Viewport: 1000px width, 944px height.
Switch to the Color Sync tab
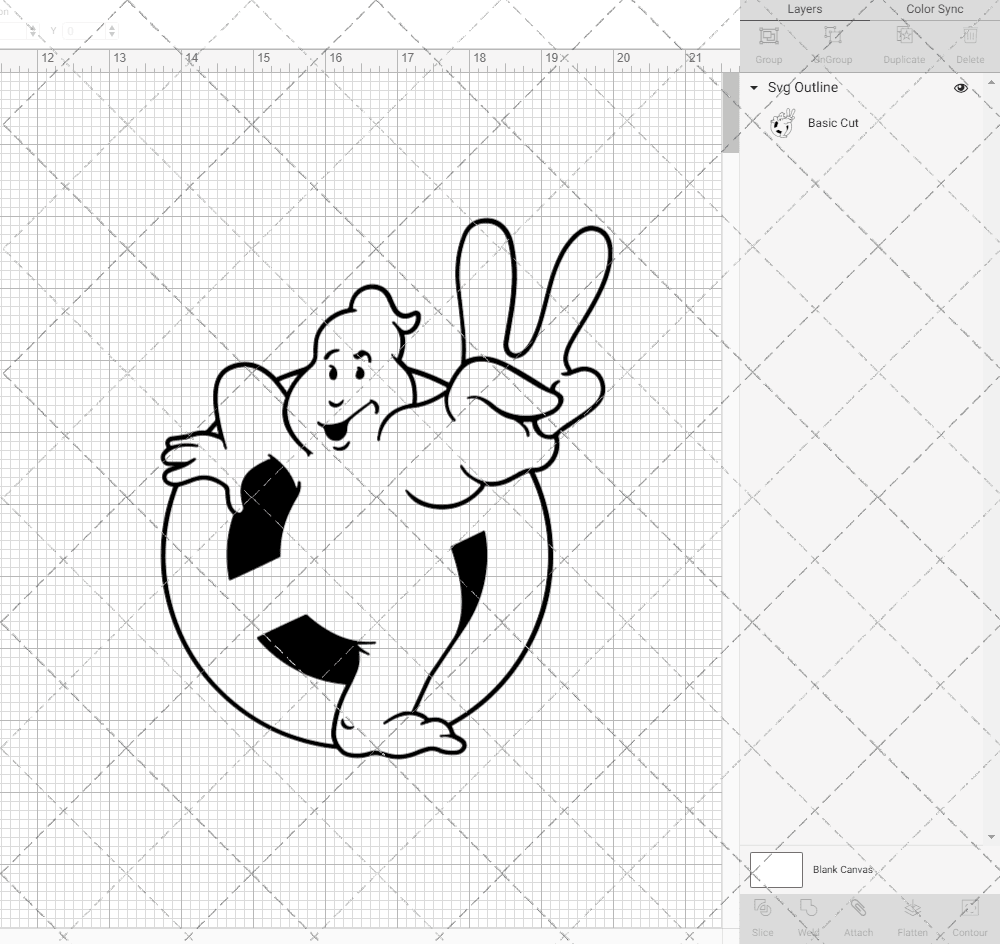pos(934,9)
